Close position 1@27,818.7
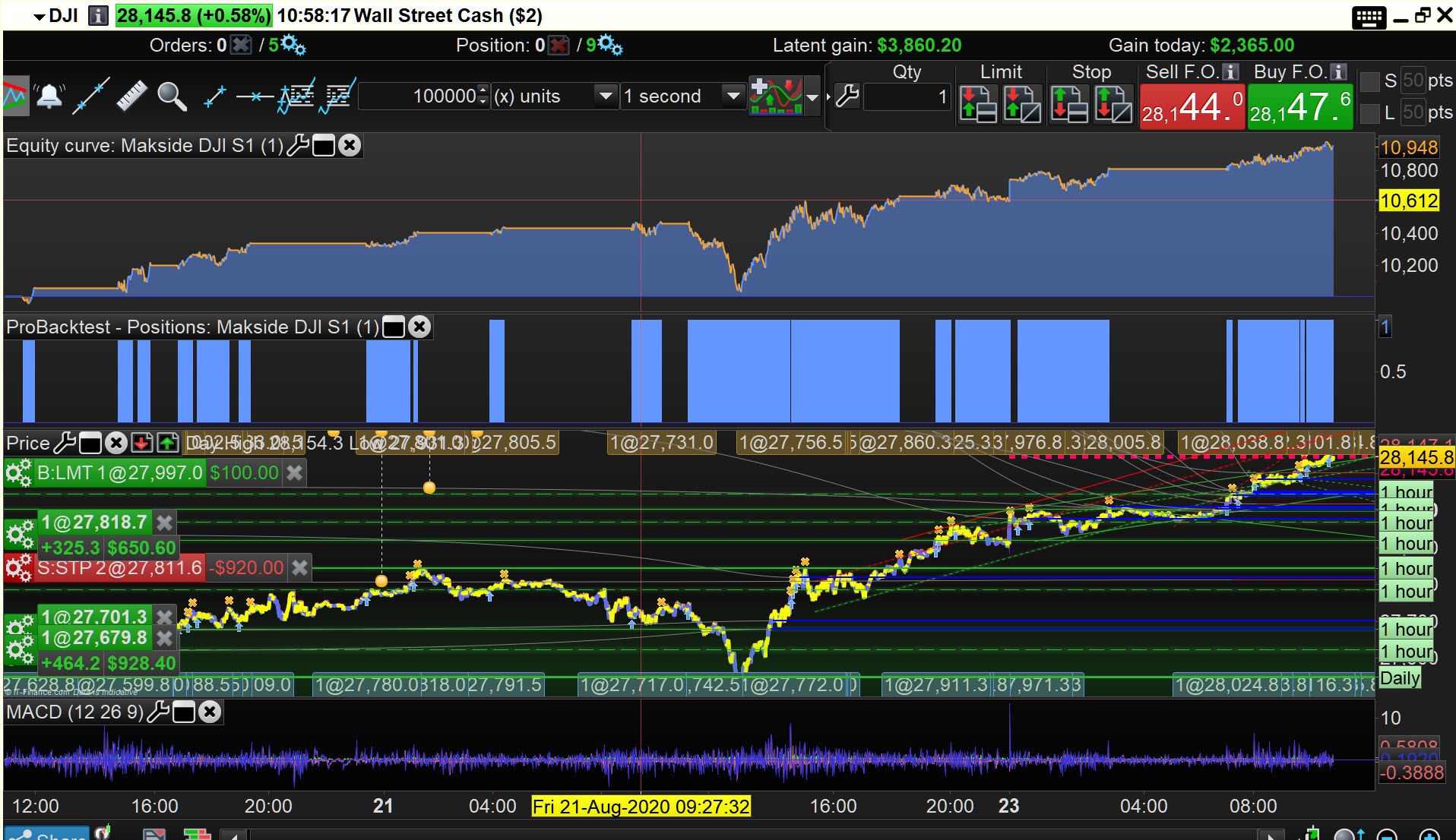Viewport: 1456px width, 840px height. coord(165,523)
